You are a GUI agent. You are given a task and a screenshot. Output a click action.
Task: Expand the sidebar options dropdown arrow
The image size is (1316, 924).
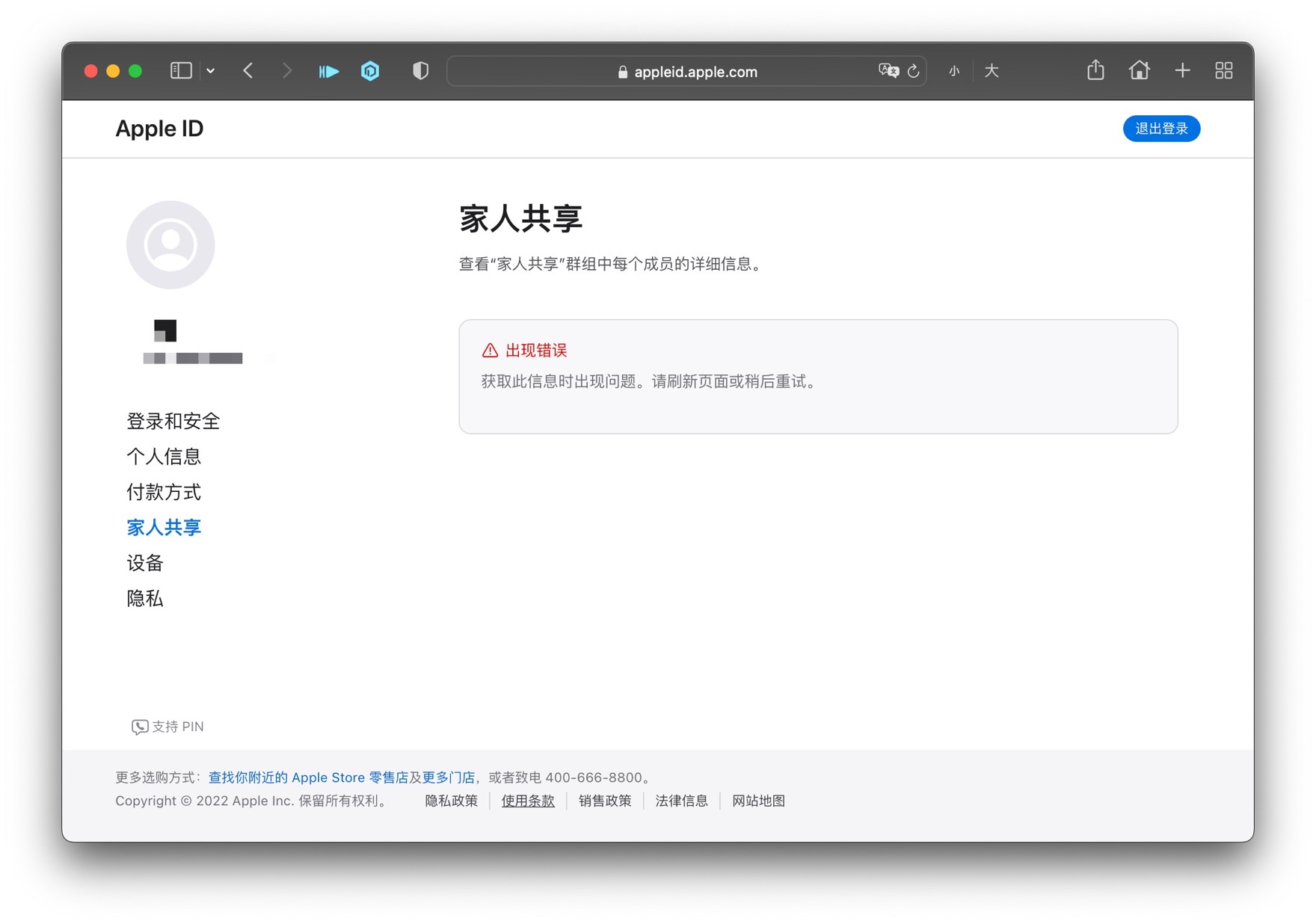(211, 71)
